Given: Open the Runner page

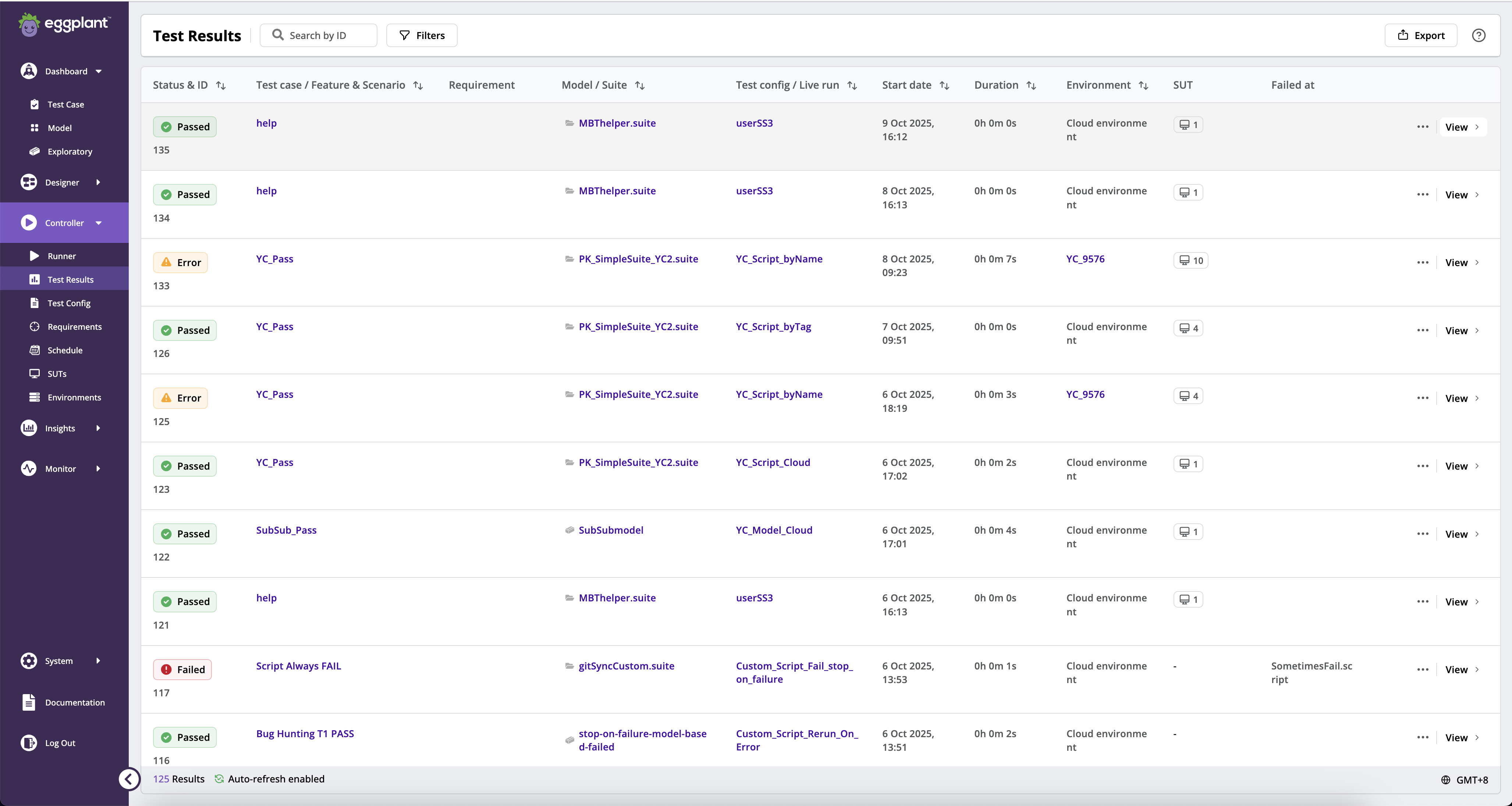Looking at the screenshot, I should click(62, 255).
